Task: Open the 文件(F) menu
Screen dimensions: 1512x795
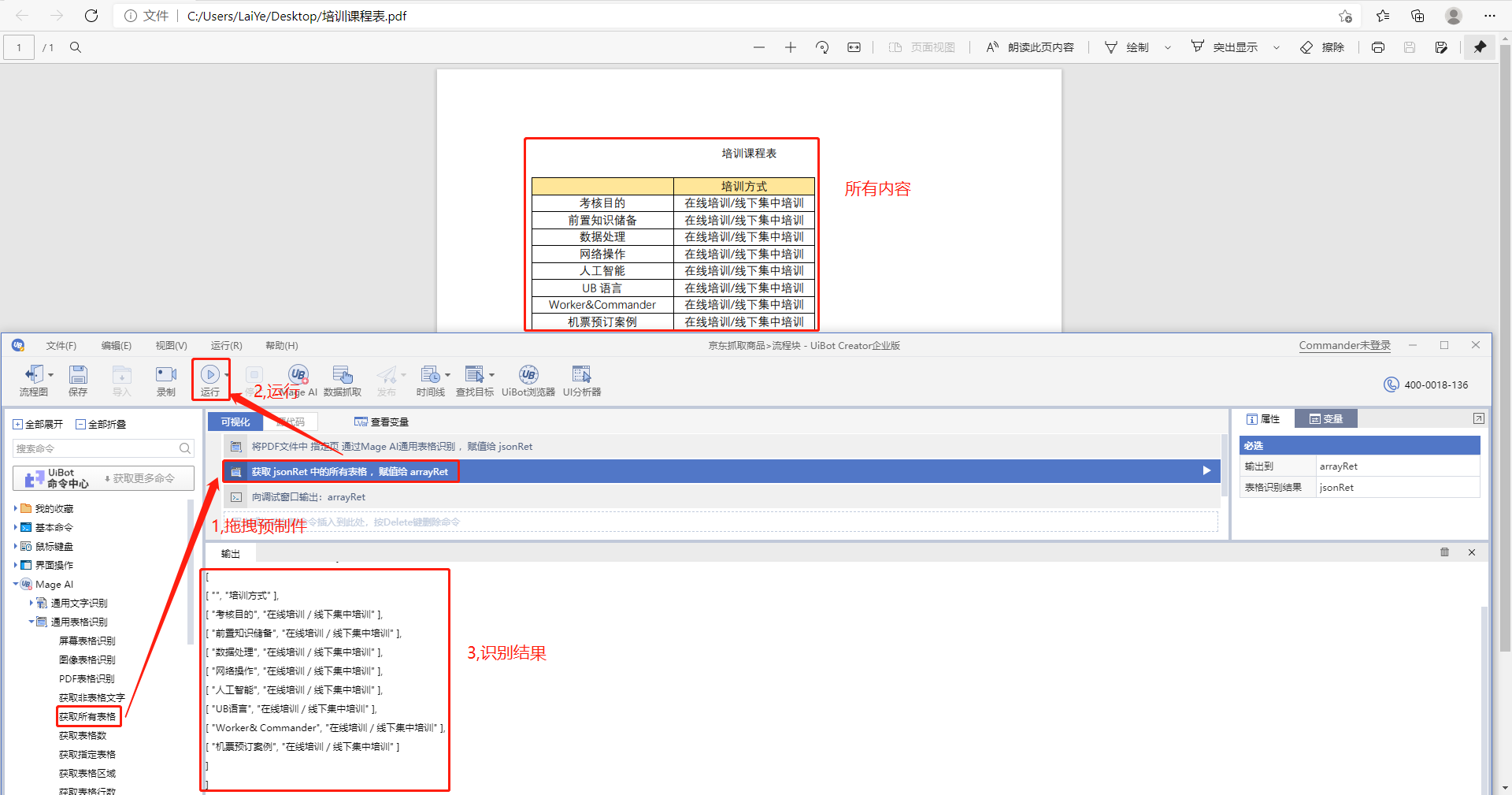Action: coord(61,345)
